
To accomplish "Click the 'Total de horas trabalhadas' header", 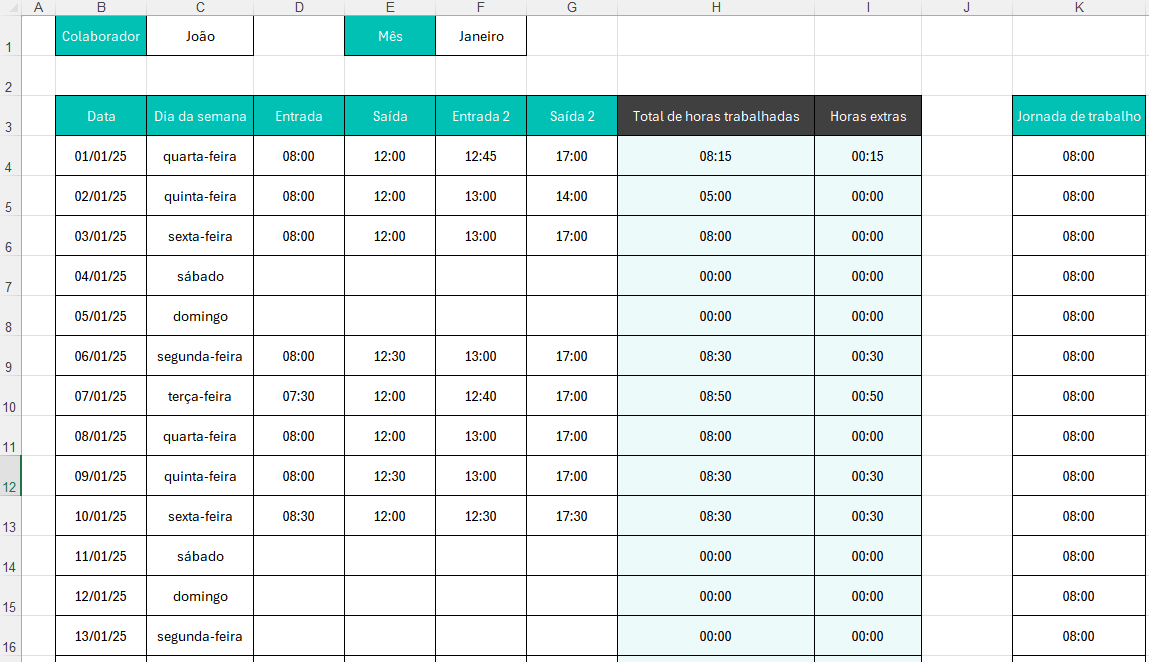I will 716,116.
